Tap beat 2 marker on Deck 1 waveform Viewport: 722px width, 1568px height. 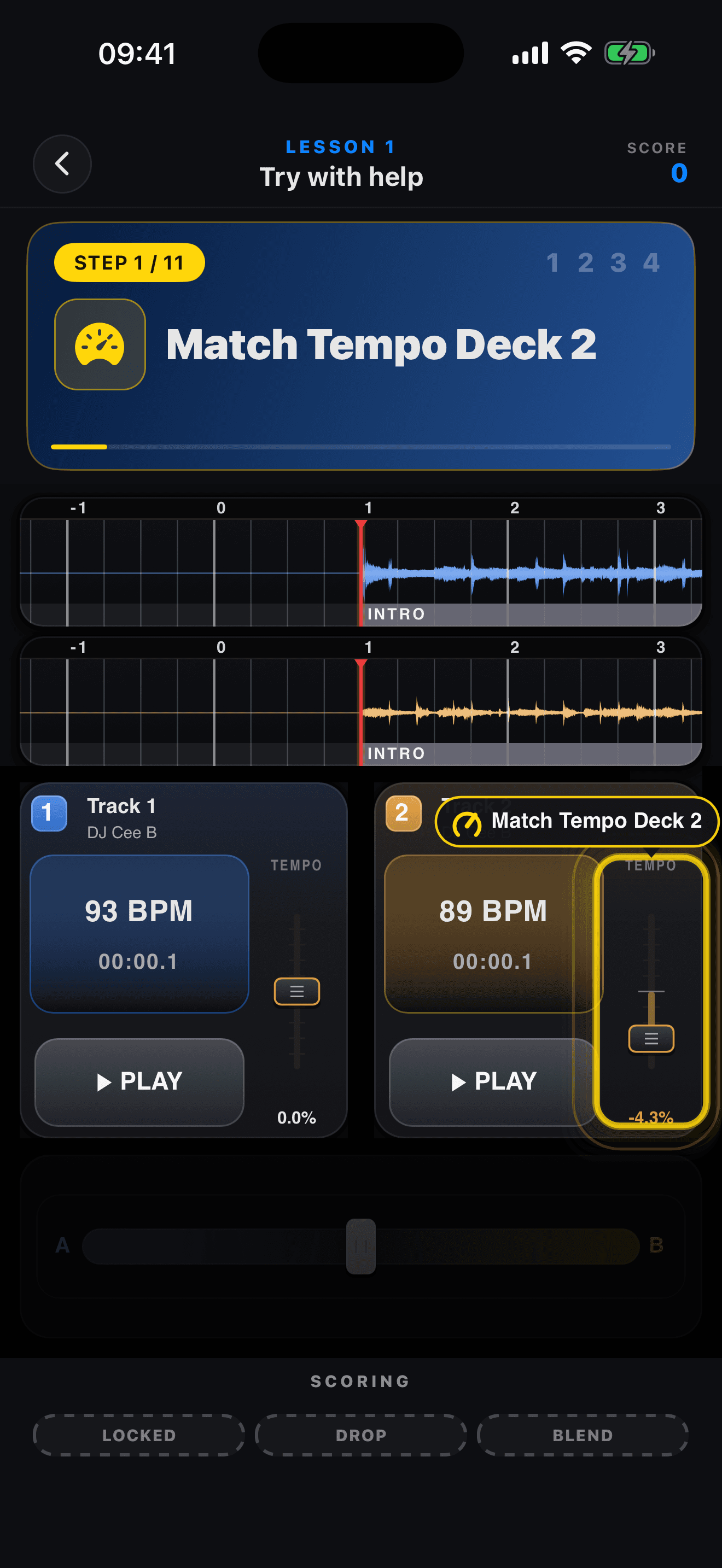[x=514, y=508]
